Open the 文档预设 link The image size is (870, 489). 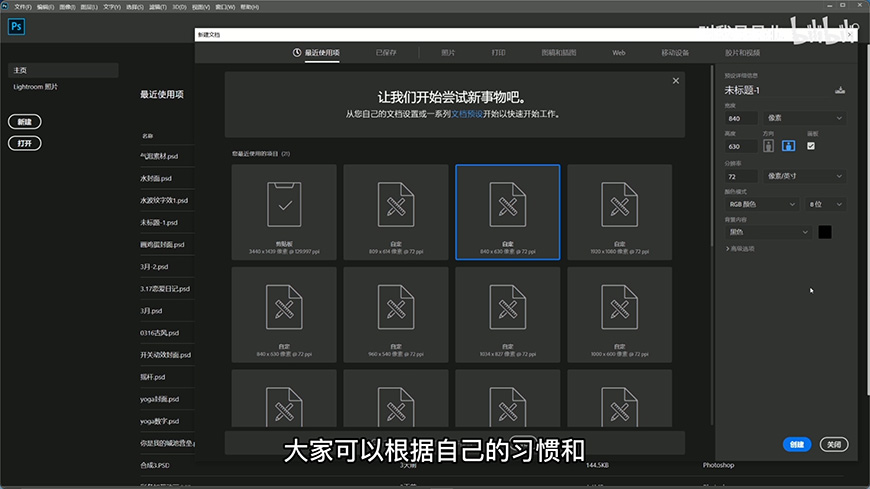click(467, 114)
